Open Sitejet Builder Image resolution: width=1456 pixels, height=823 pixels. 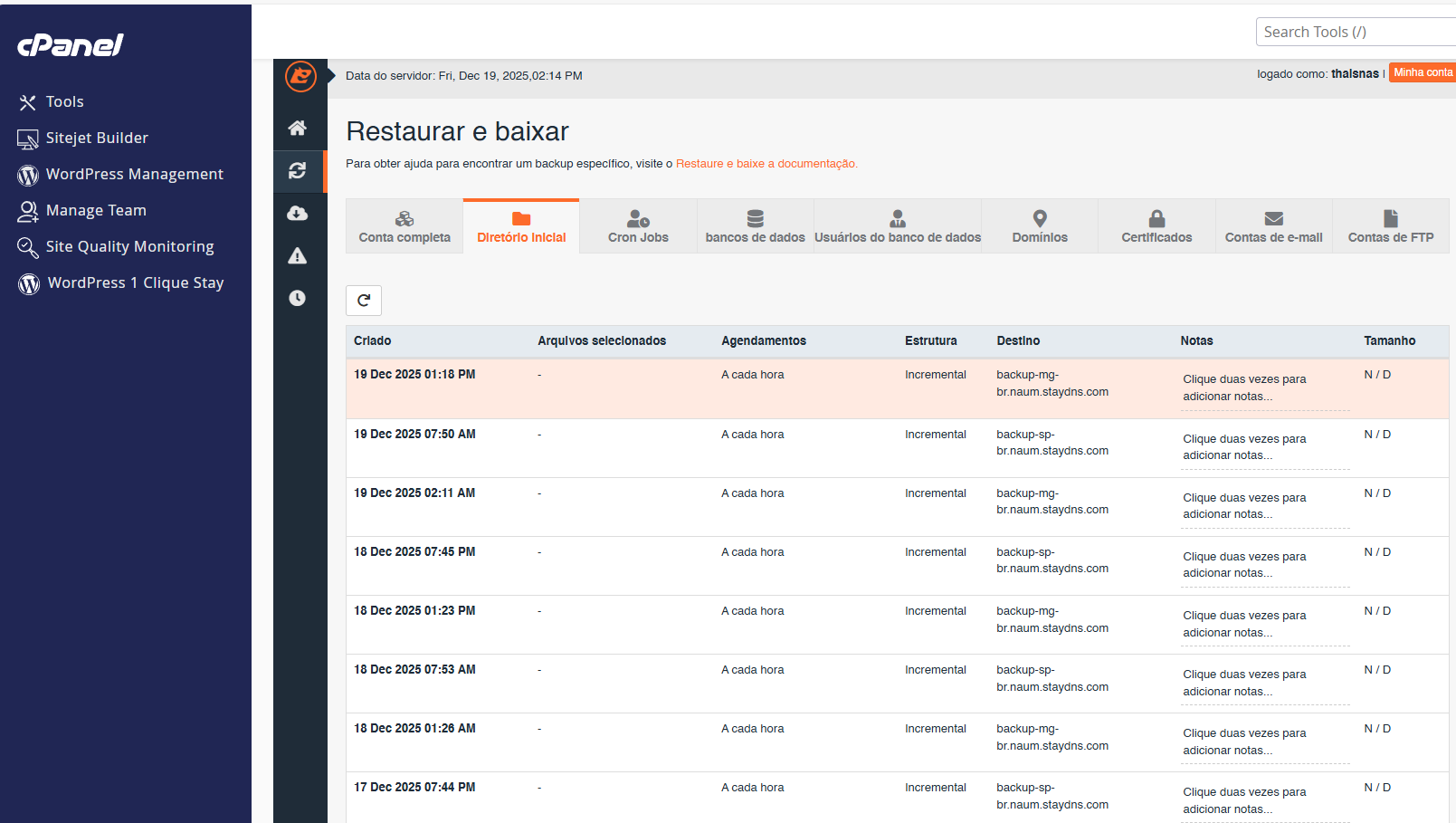pyautogui.click(x=97, y=138)
